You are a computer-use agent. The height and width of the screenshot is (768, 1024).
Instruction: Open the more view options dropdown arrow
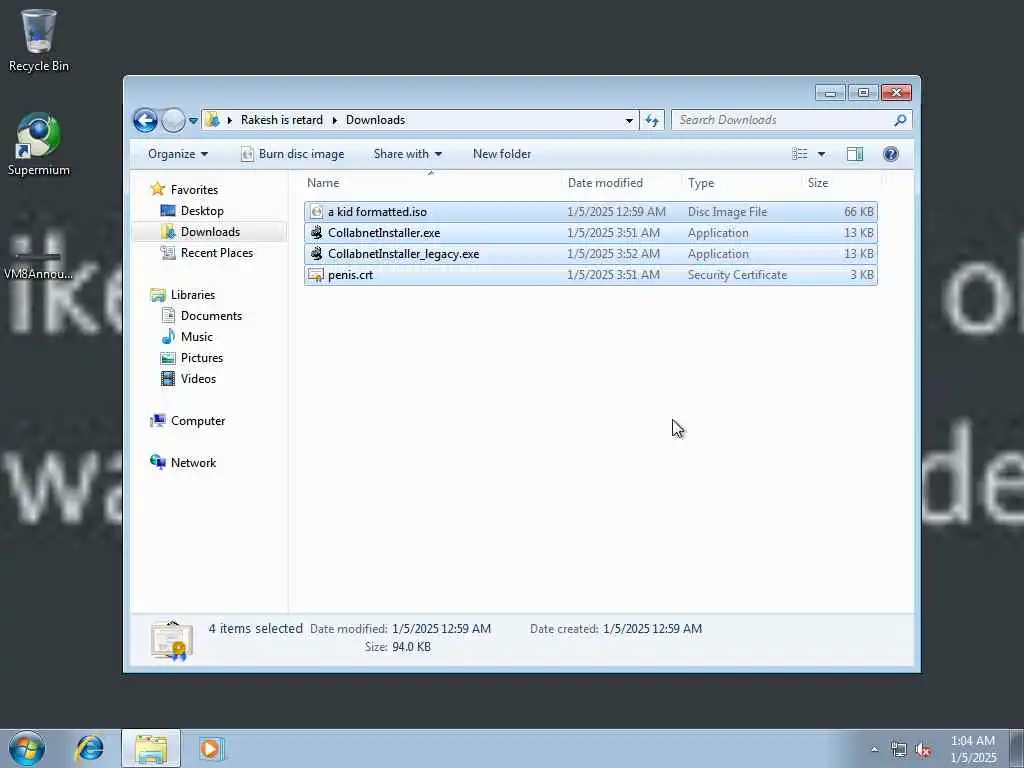tap(822, 154)
